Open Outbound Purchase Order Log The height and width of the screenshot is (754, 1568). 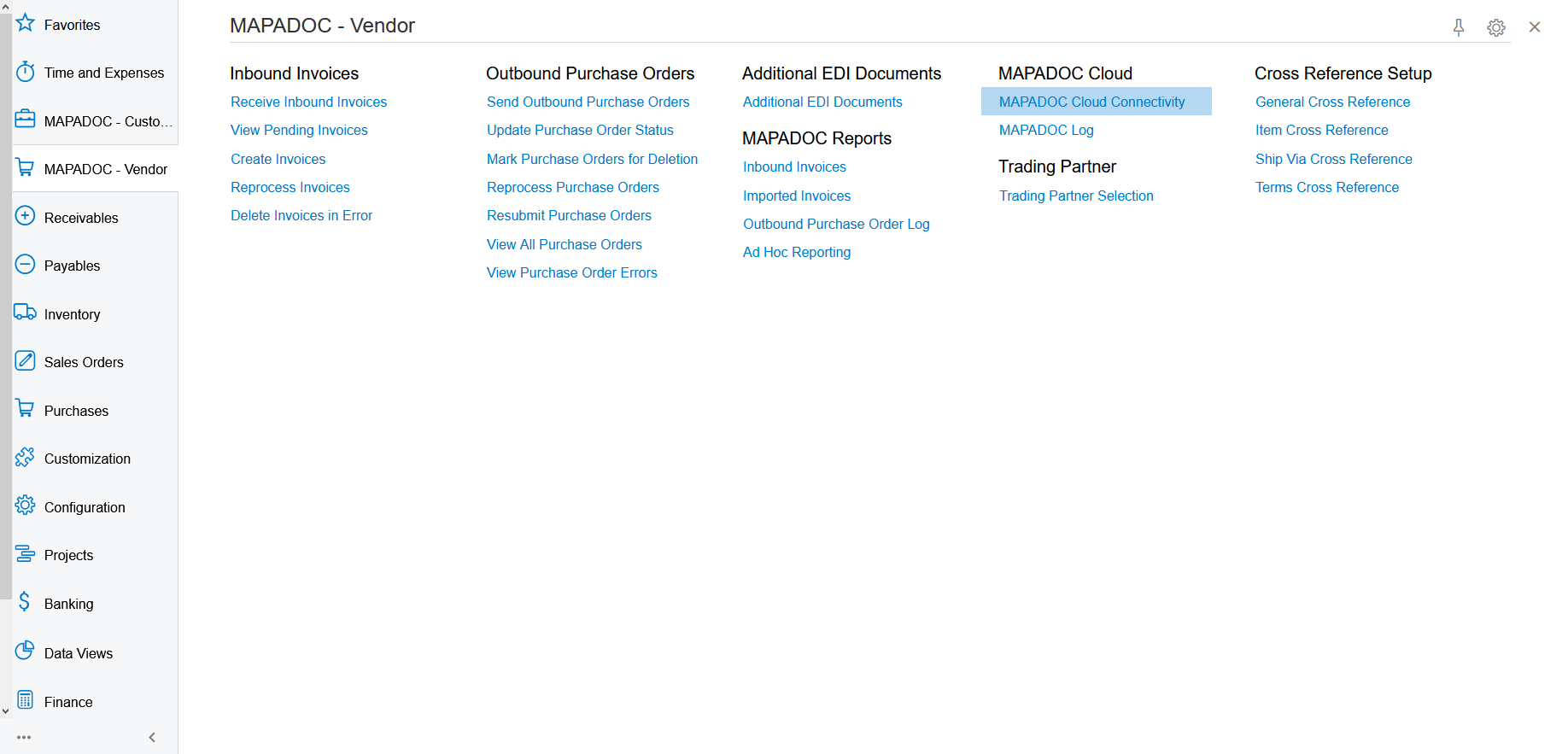[x=836, y=224]
